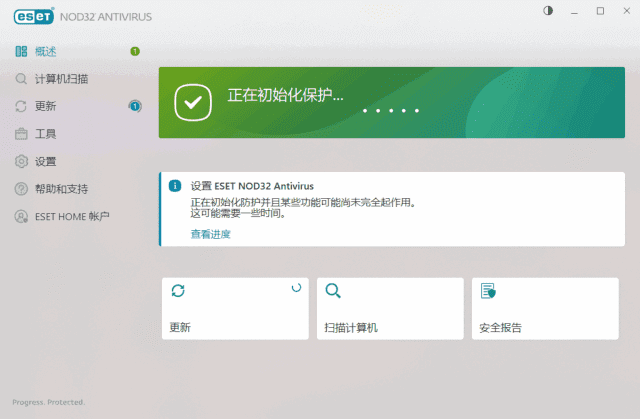This screenshot has height=419, width=640.
Task: Click the gear icon beside 设置
Action: tap(21, 161)
